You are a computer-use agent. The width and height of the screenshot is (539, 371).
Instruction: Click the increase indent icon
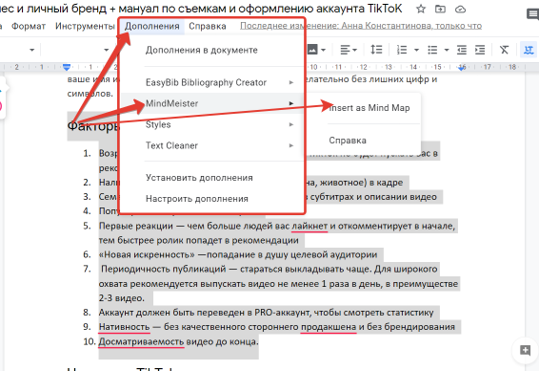point(480,50)
